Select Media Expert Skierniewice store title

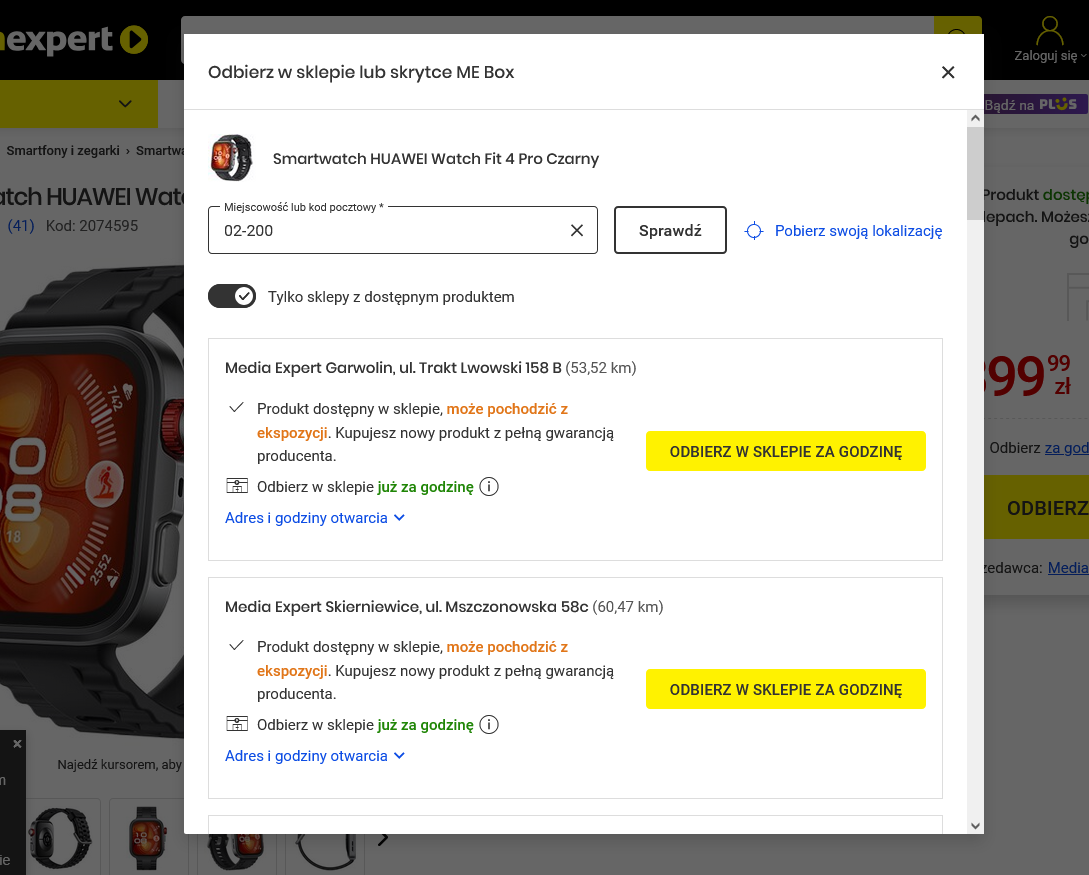click(x=406, y=606)
